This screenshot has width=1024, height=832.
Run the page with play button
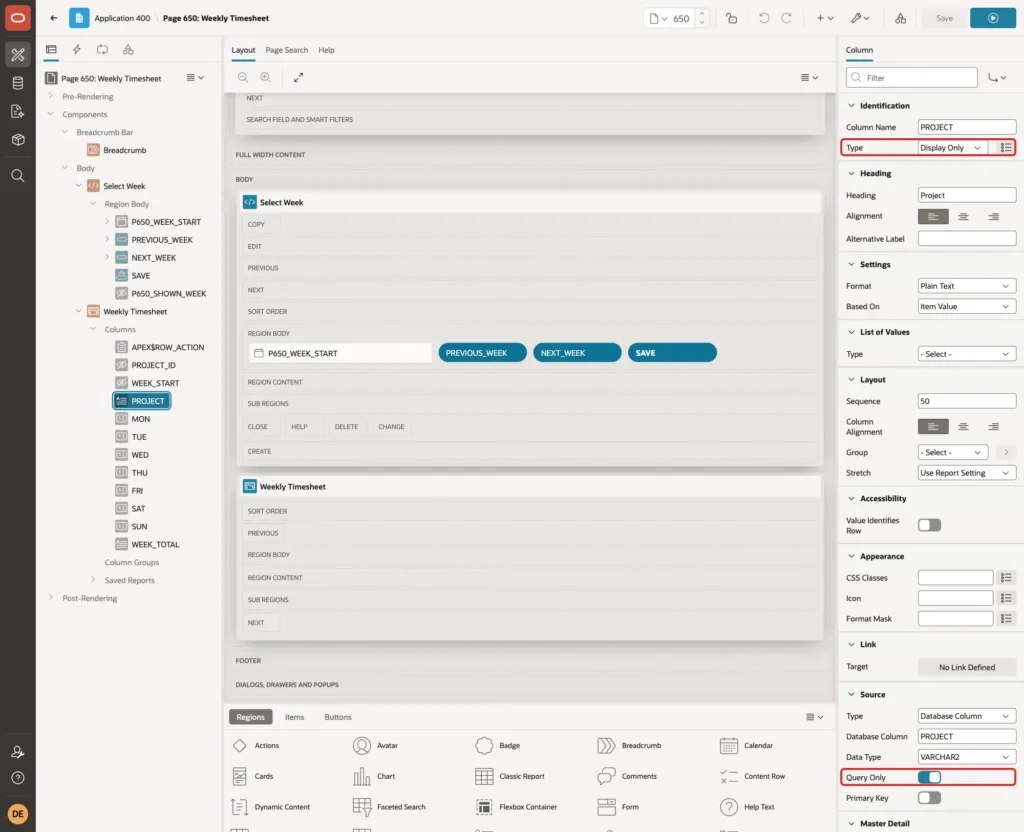tap(993, 18)
